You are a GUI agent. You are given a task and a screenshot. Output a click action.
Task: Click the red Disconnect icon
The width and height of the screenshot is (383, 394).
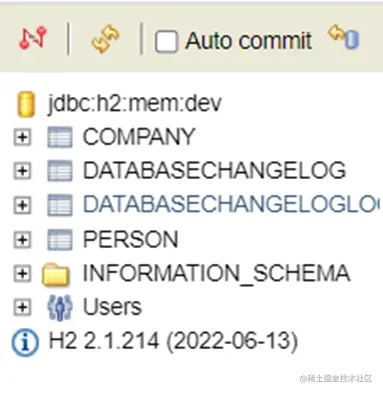tap(32, 38)
